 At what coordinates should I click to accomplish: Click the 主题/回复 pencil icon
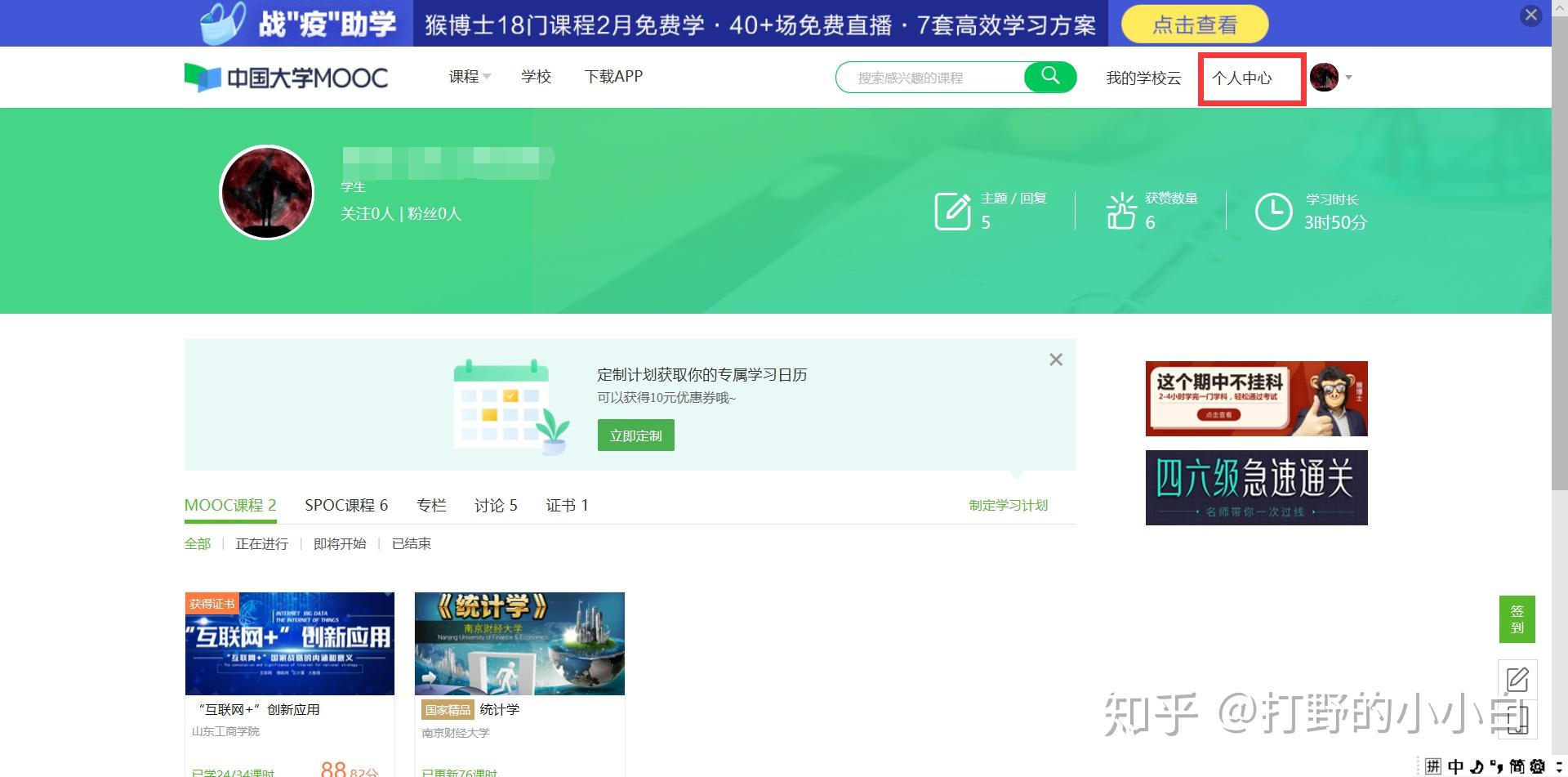click(x=952, y=210)
